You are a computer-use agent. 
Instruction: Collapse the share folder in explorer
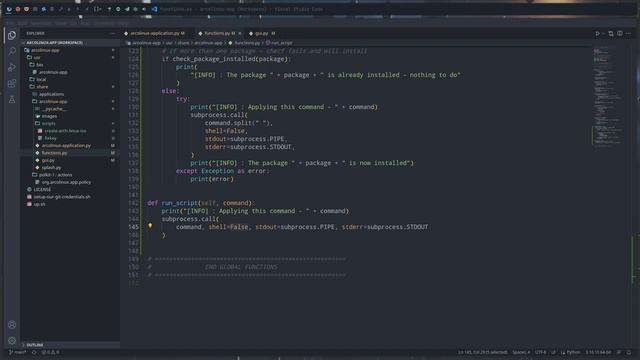click(x=71, y=87)
